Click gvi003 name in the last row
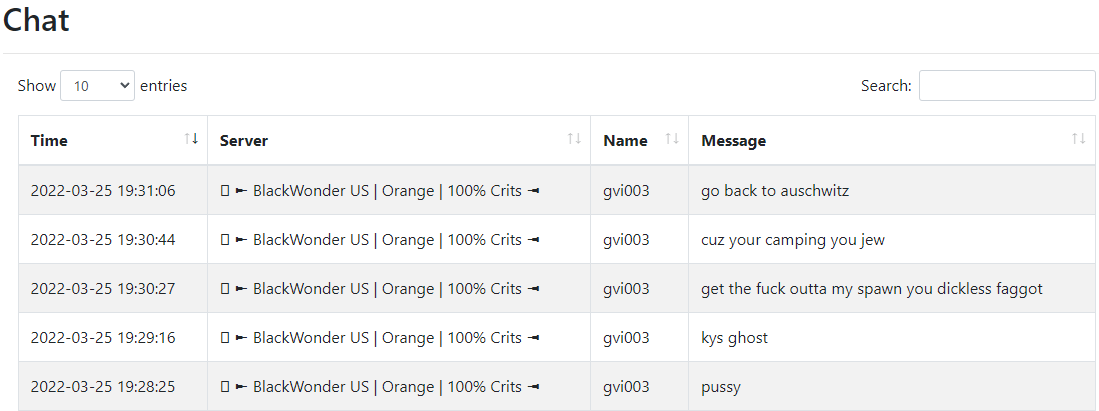 pos(626,387)
